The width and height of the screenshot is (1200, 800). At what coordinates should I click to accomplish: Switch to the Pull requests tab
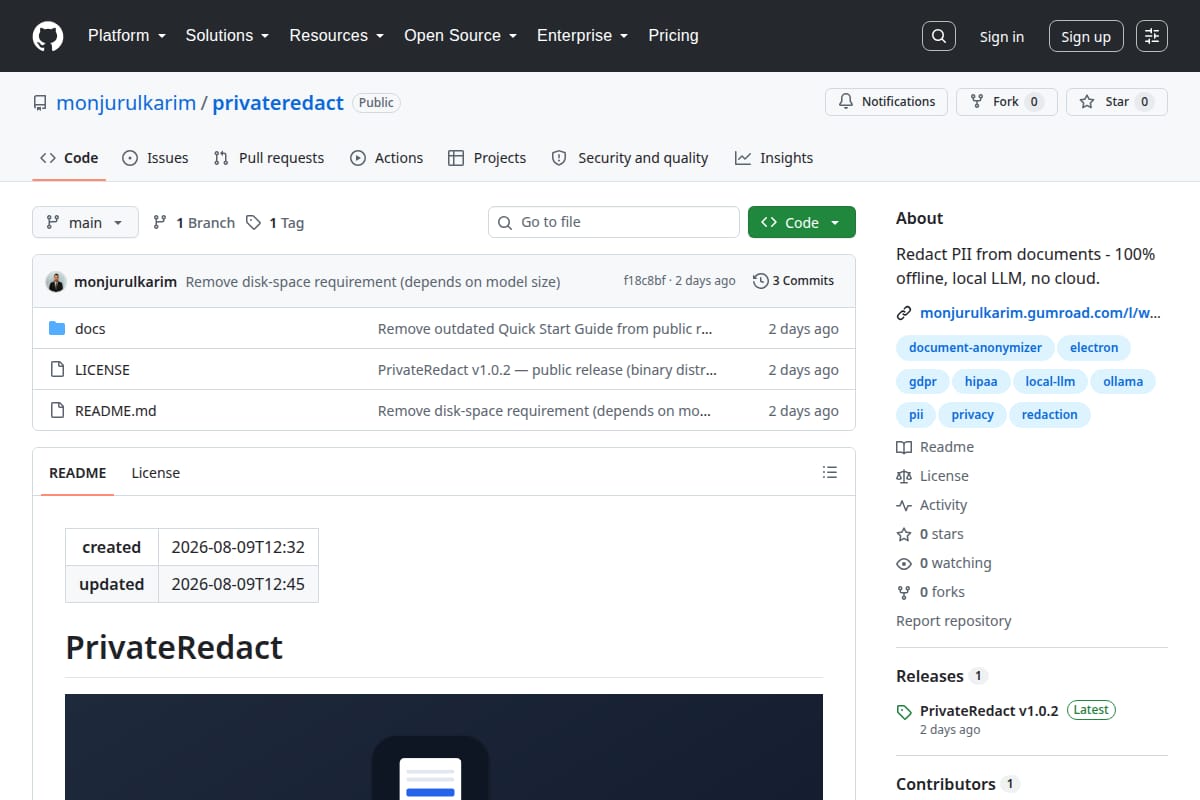pos(269,158)
